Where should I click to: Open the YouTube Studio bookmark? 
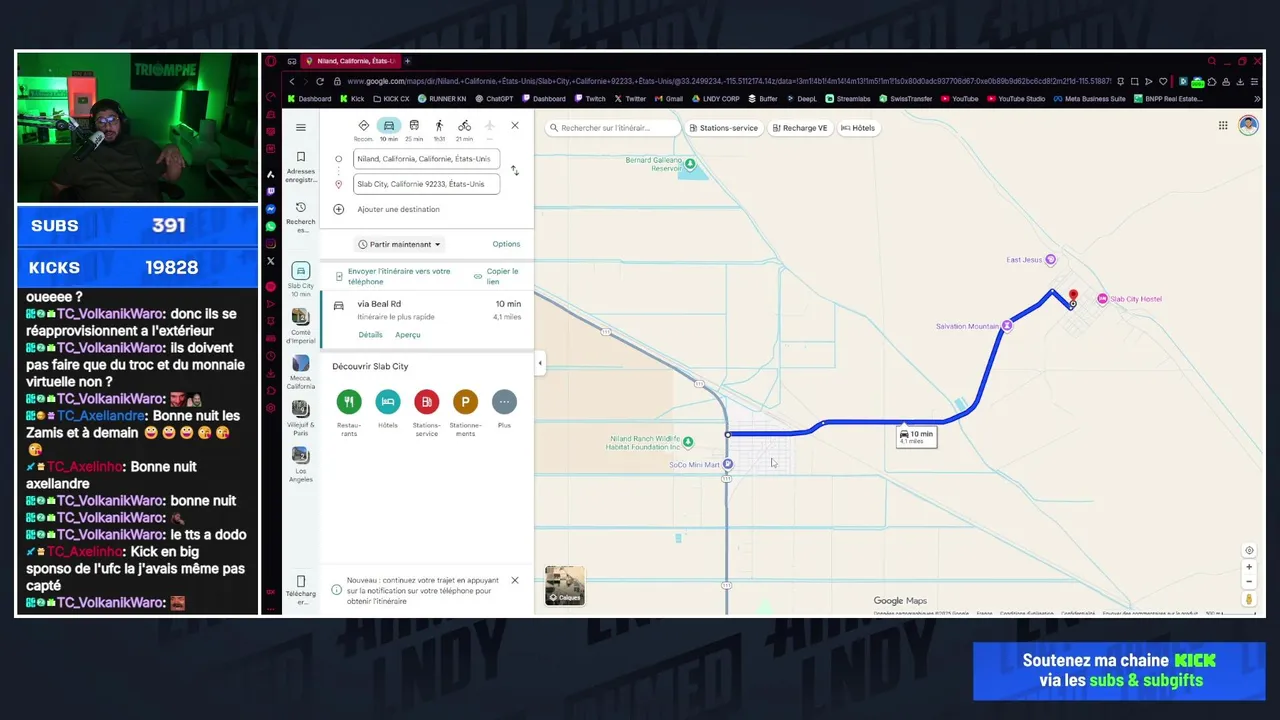(x=1016, y=99)
